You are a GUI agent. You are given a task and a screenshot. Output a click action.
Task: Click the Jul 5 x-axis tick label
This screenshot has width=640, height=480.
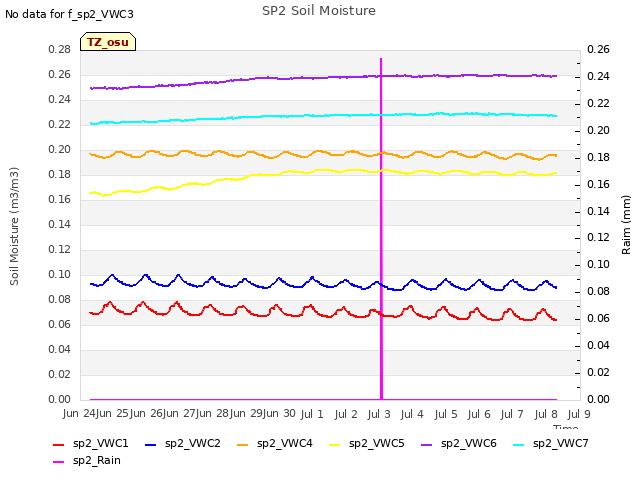point(446,414)
